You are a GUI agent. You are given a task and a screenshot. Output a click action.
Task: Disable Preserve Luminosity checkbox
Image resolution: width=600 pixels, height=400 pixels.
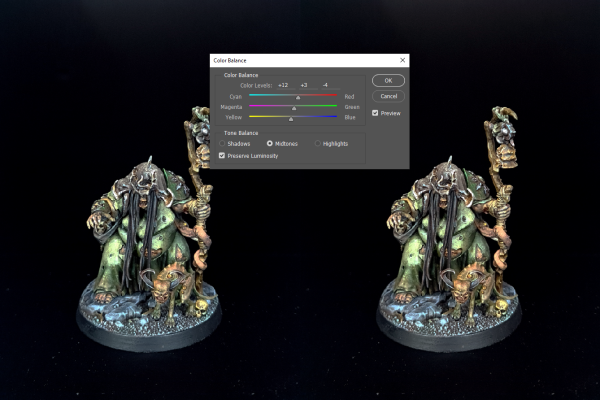[222, 155]
